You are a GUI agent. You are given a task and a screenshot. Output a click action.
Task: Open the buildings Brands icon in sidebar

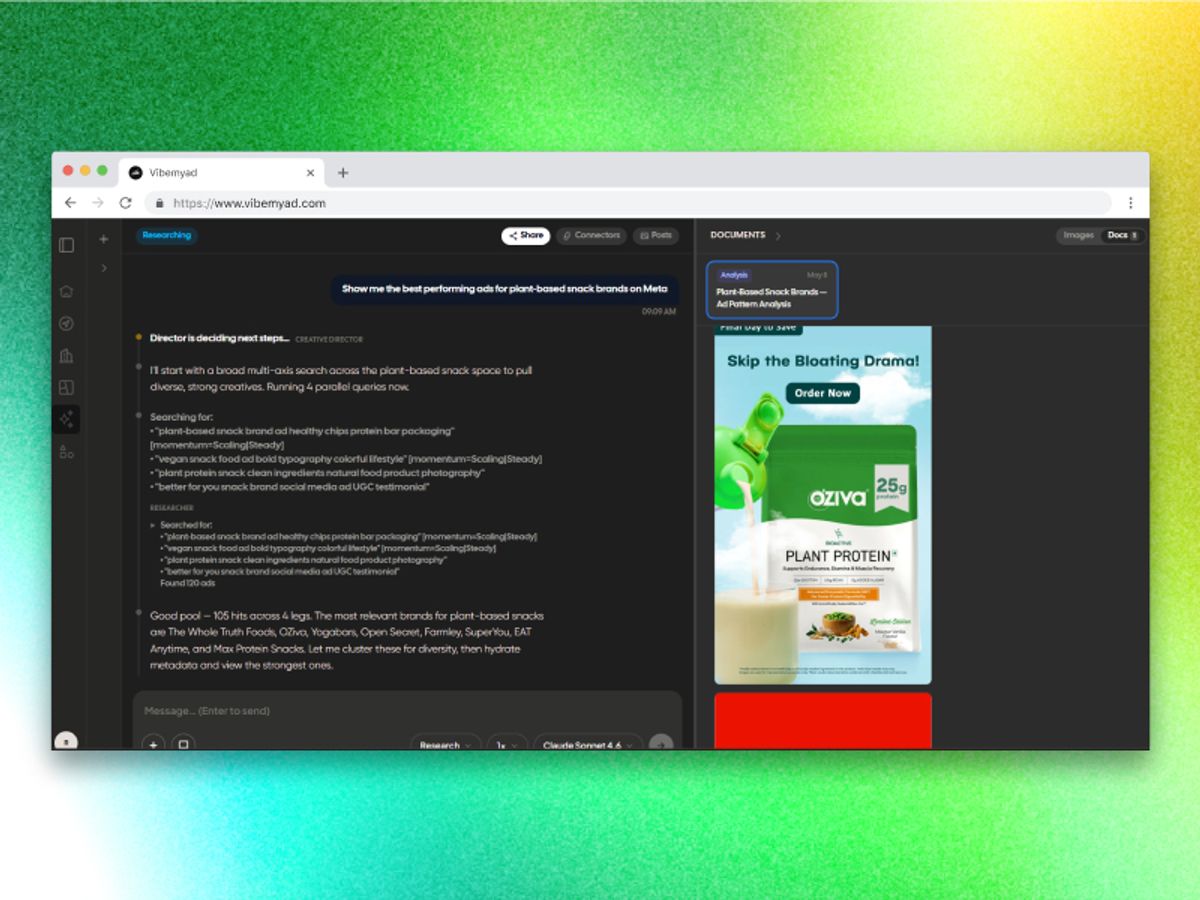(66, 356)
